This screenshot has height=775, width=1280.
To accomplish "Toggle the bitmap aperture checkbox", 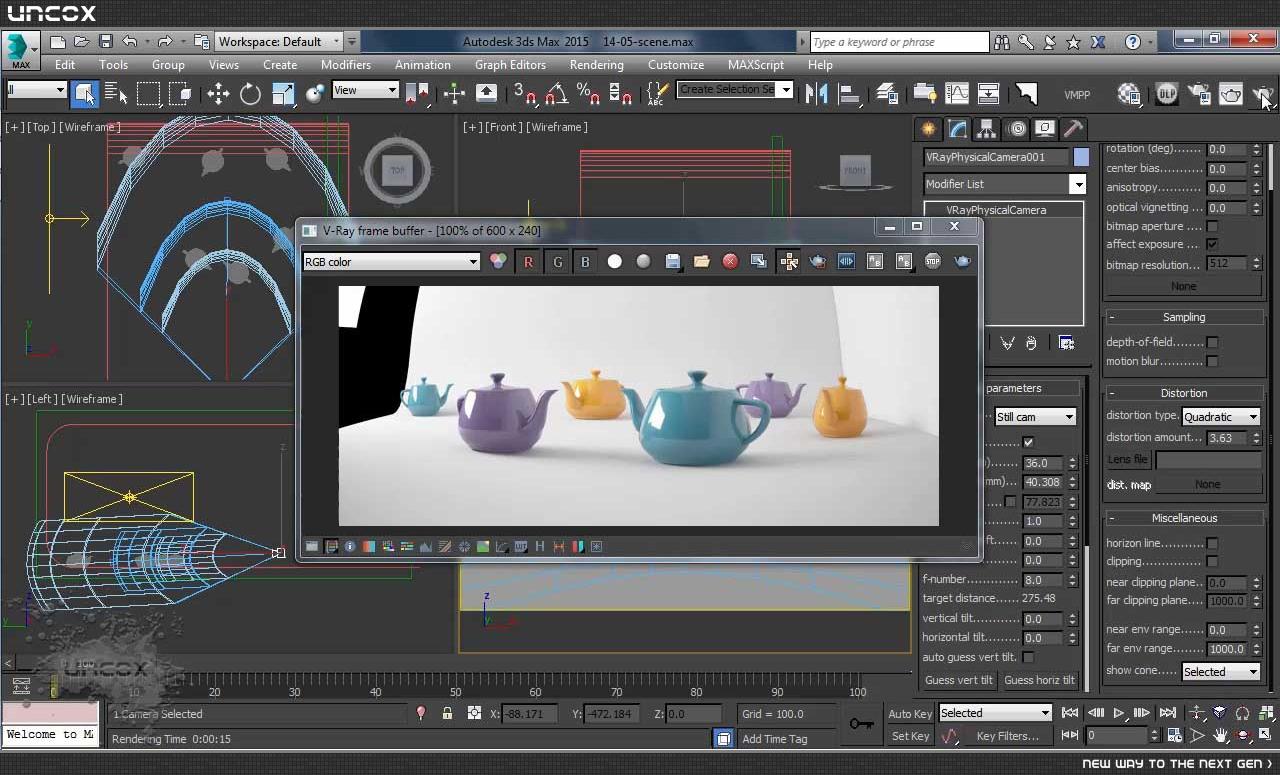I will tap(1212, 226).
